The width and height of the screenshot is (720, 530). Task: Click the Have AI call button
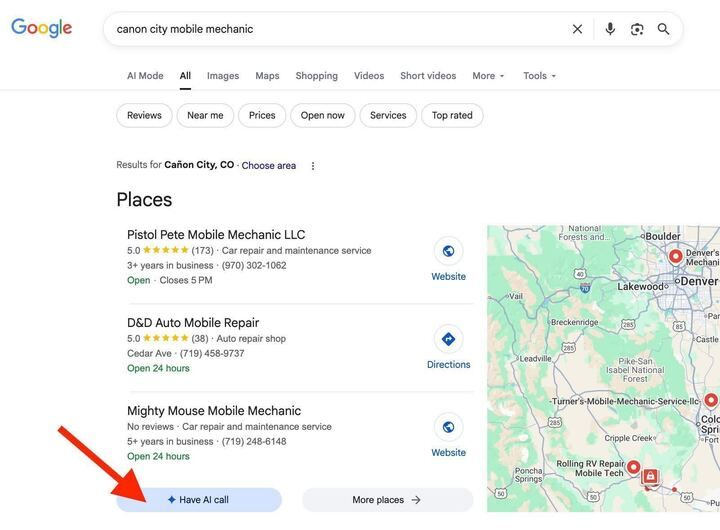pos(199,500)
